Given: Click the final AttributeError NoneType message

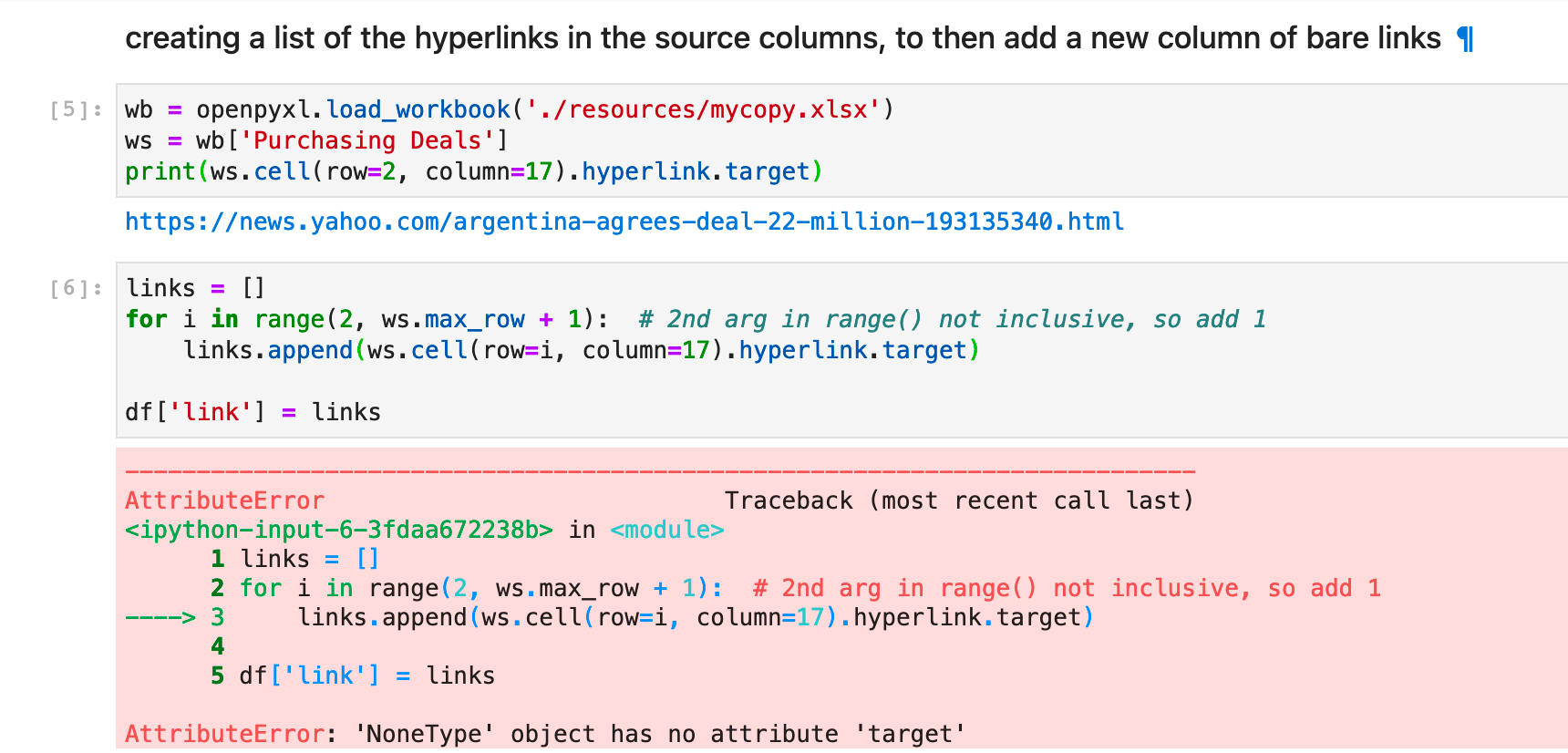Looking at the screenshot, I should click(545, 734).
